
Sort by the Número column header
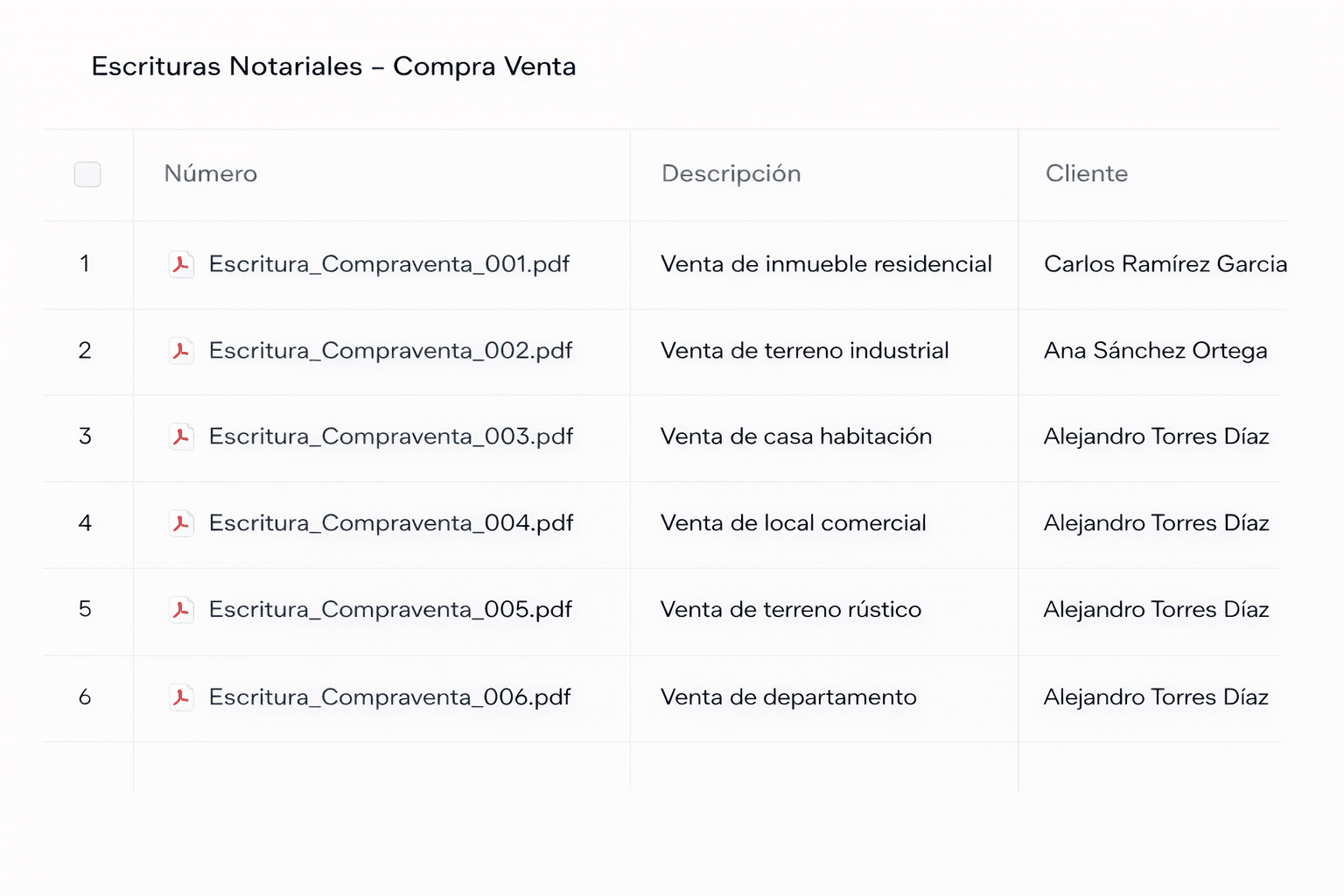tap(211, 174)
